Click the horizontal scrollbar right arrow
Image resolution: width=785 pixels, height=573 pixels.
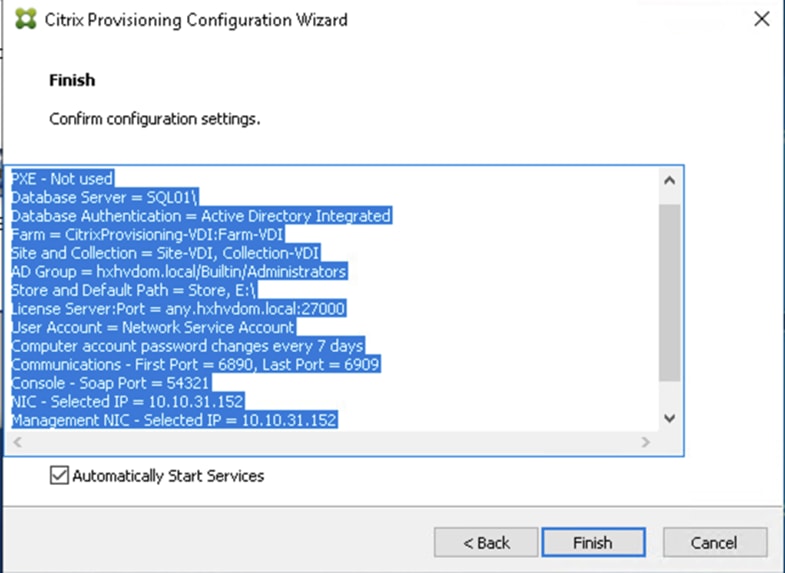(x=646, y=442)
